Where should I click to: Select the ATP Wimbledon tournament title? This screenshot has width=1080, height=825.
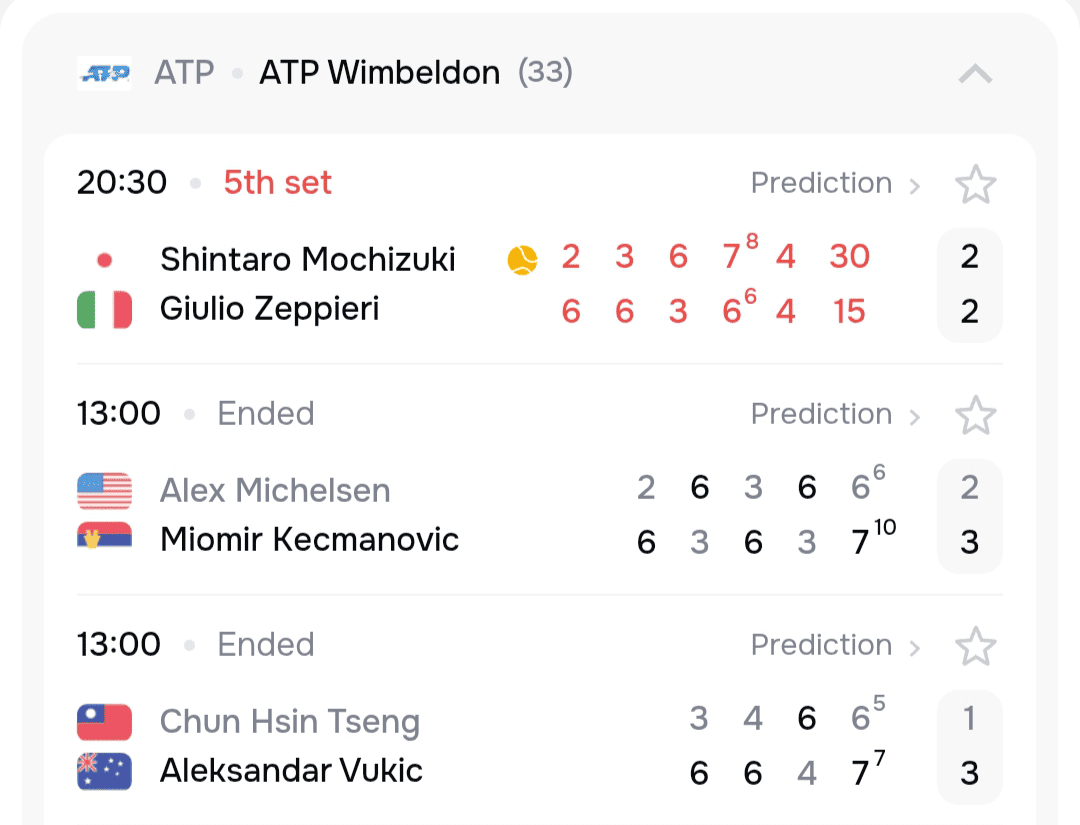(x=379, y=73)
